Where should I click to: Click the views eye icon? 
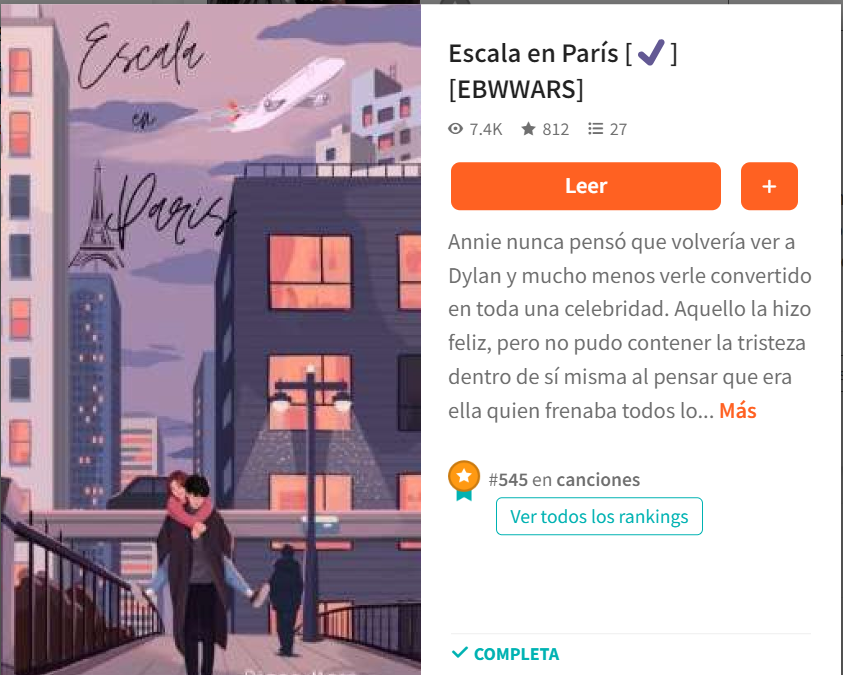click(455, 129)
